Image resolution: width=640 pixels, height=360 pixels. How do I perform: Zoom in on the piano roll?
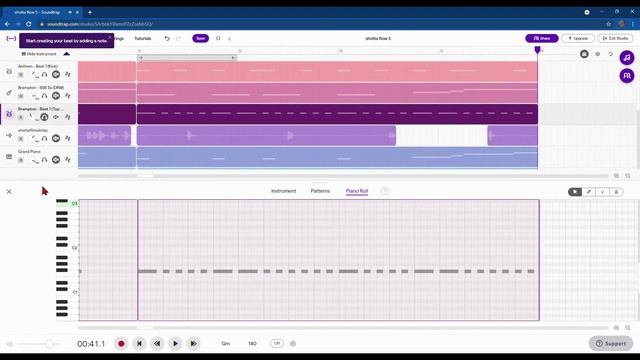coord(616,328)
